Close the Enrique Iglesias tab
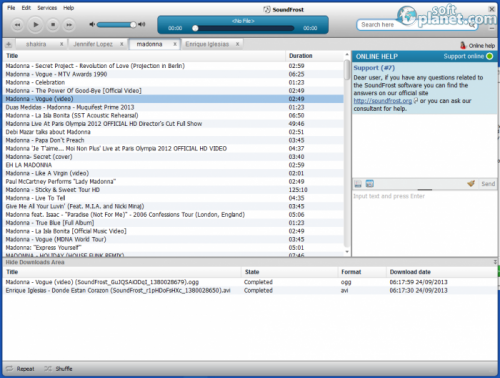The image size is (500, 378). (x=237, y=44)
